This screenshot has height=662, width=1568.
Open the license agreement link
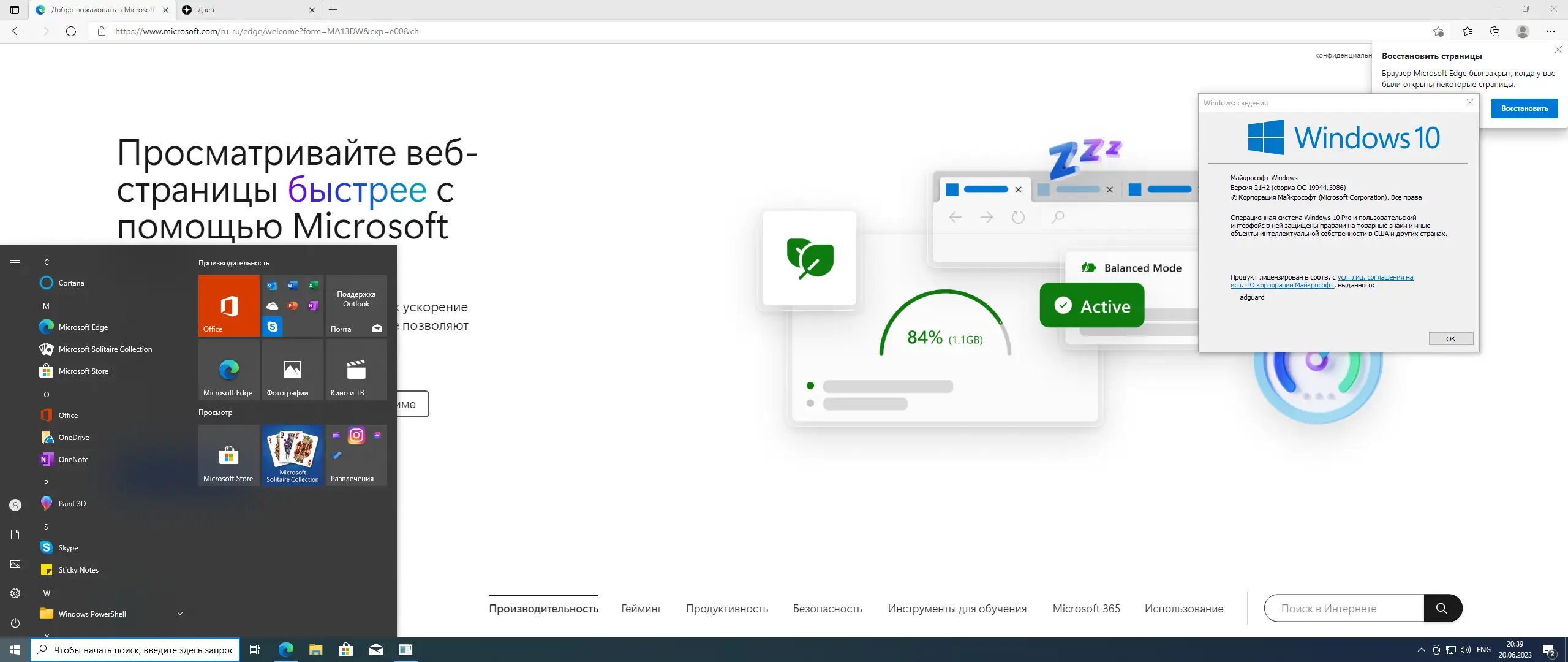1374,277
